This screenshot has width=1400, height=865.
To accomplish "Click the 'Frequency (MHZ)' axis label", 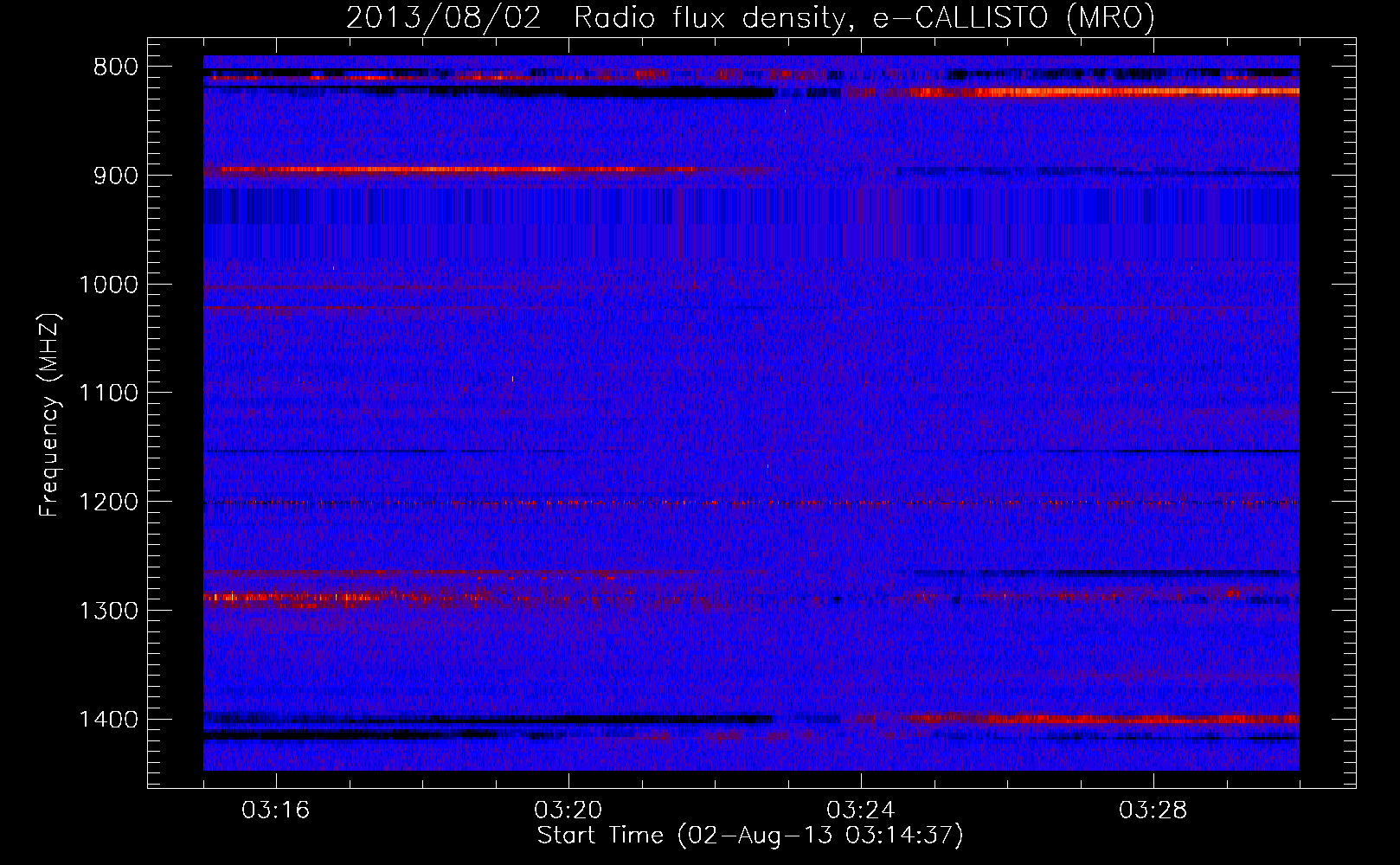I will click(x=49, y=414).
